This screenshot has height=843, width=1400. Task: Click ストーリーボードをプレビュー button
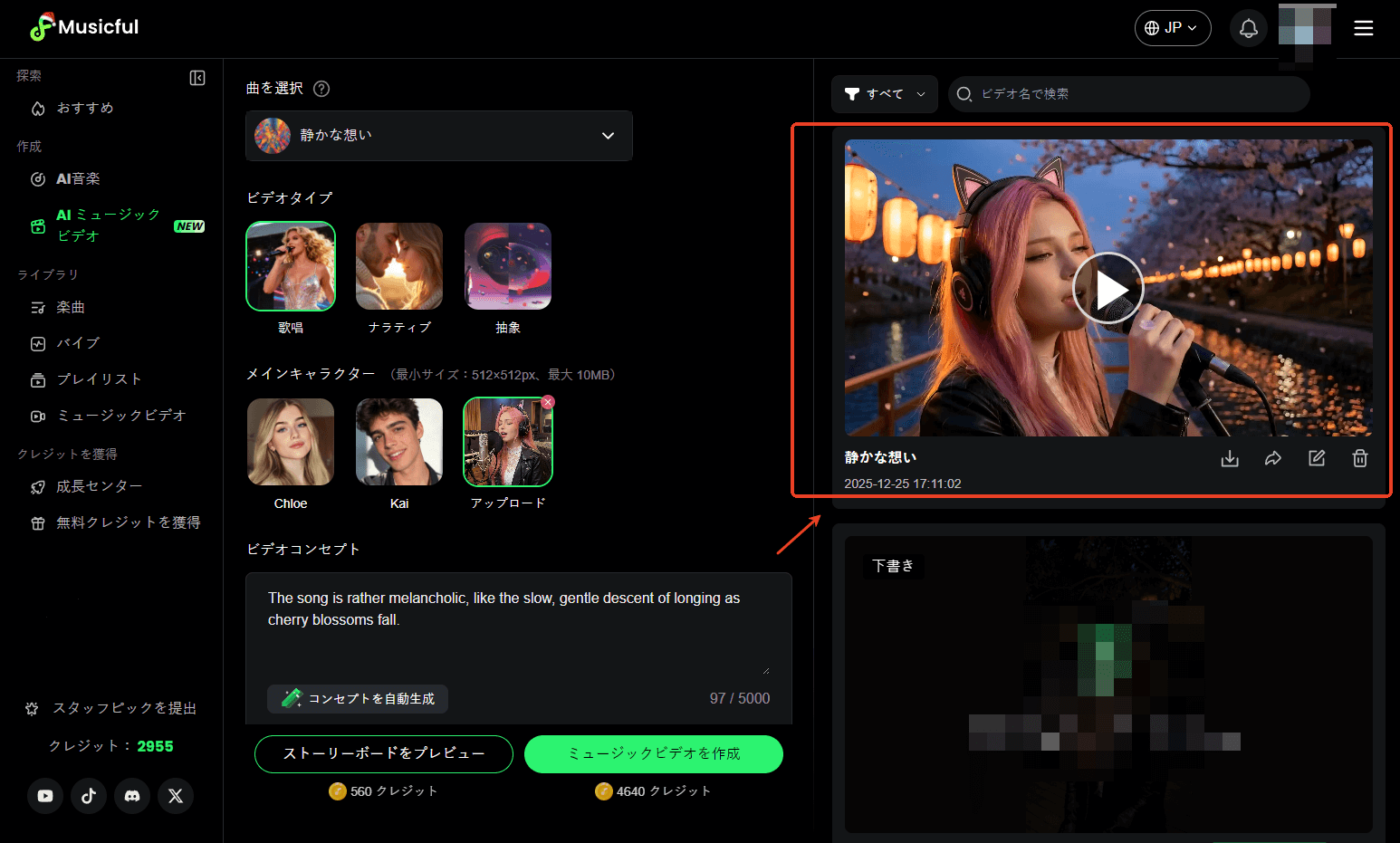tap(384, 754)
